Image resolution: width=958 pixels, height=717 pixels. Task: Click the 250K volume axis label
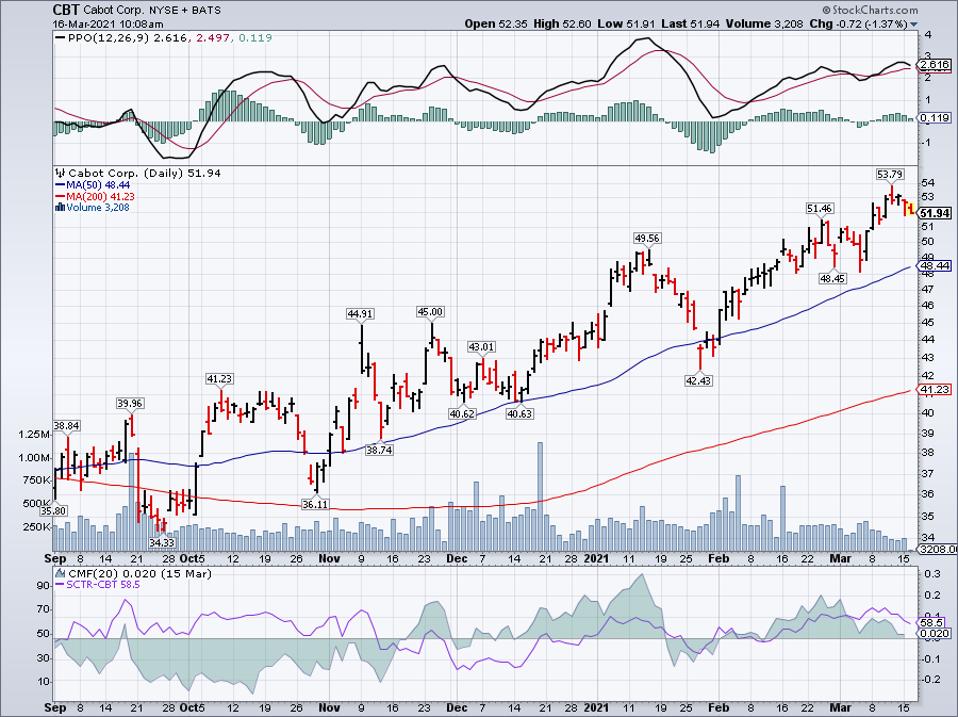36,526
